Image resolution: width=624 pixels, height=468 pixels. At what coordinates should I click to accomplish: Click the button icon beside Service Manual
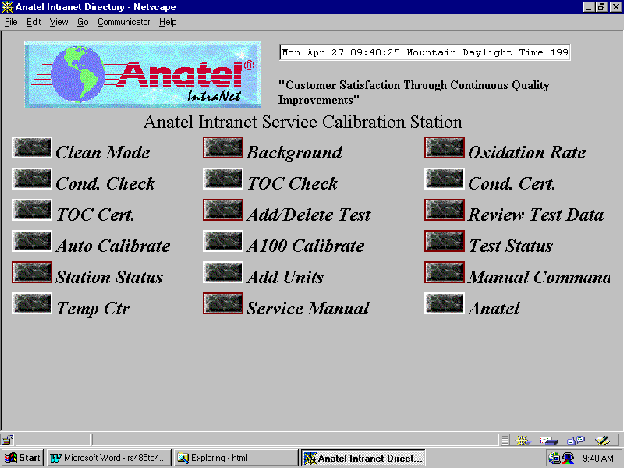coord(223,303)
